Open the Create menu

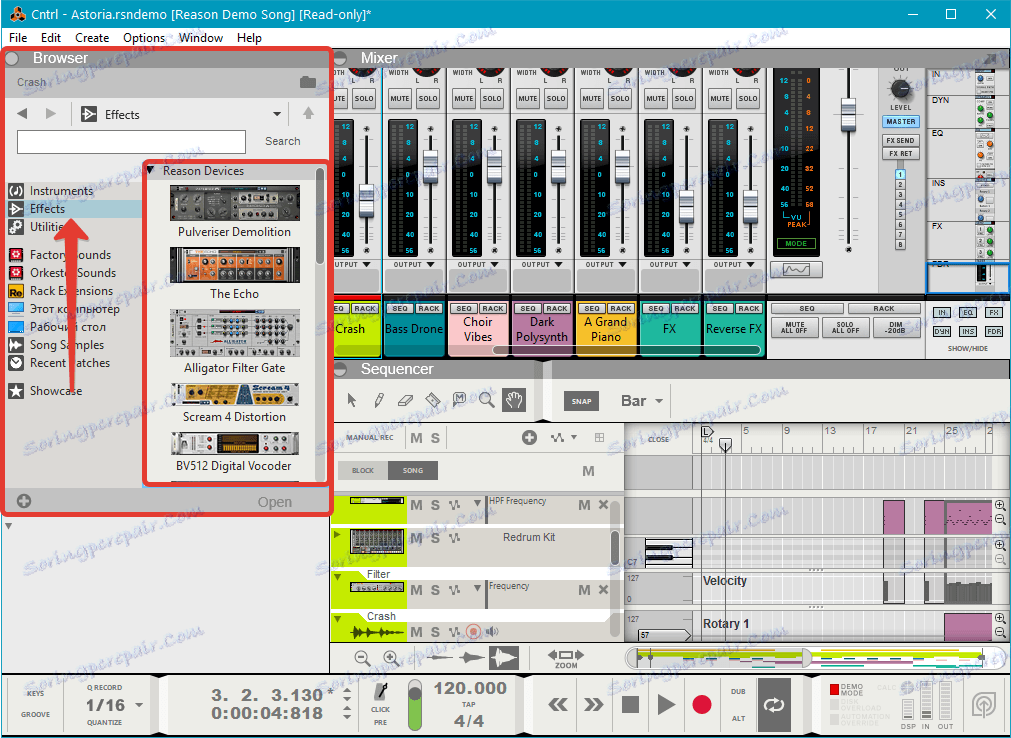point(92,38)
